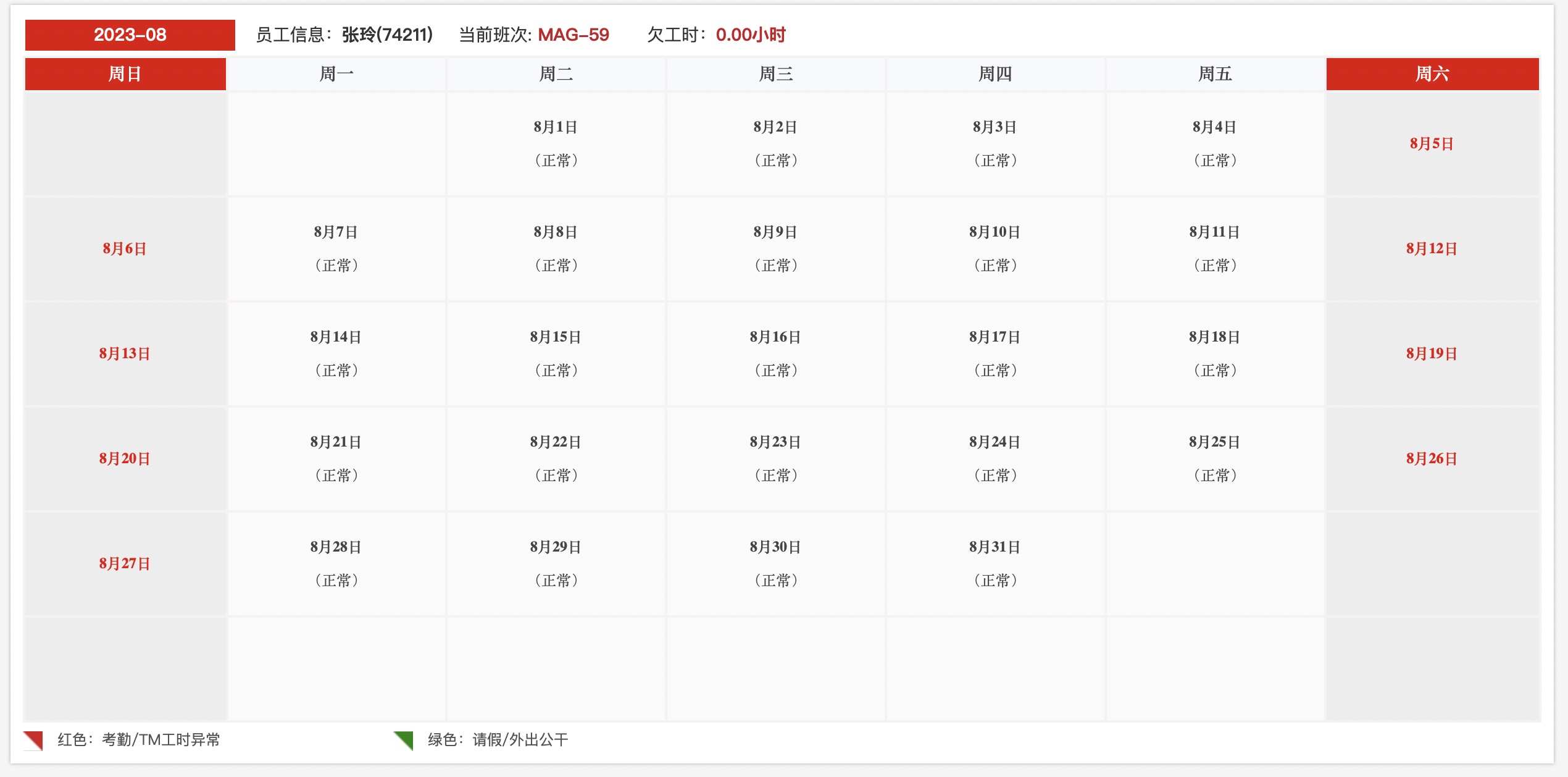Click the 周日 column header

tap(125, 74)
